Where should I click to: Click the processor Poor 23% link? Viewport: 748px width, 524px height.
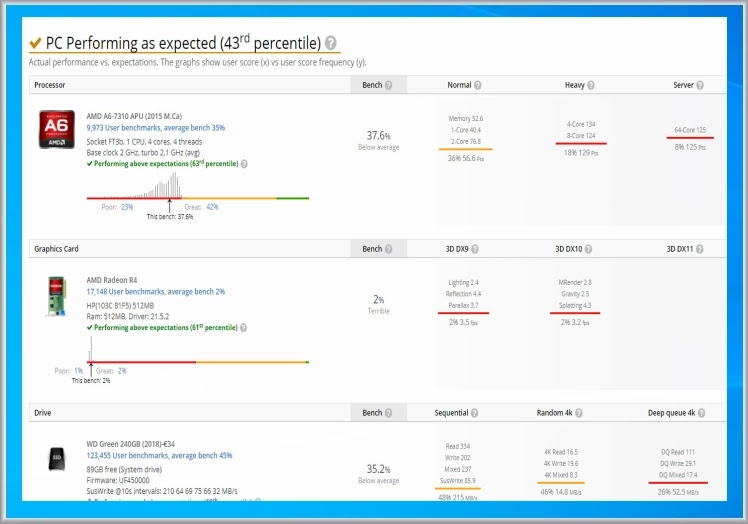click(127, 207)
